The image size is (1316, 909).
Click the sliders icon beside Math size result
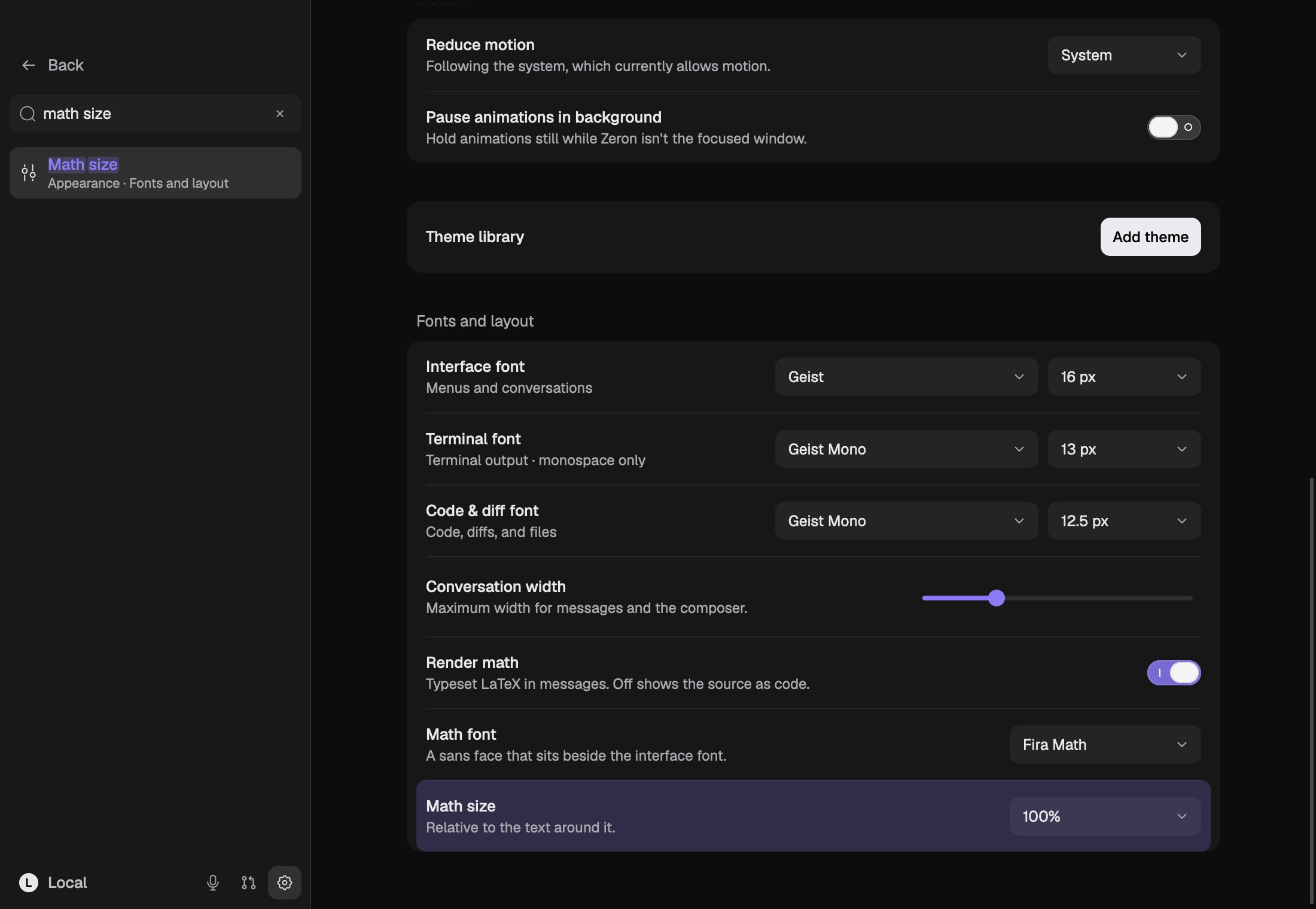(x=29, y=173)
